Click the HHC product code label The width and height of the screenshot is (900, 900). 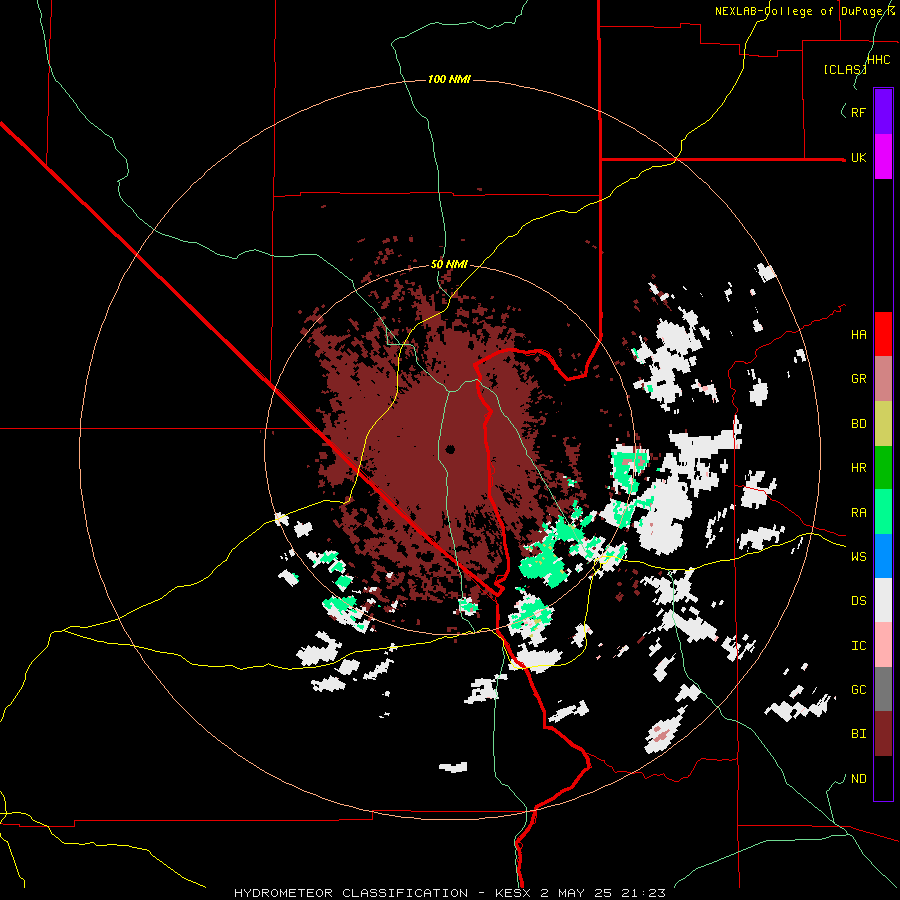[879, 60]
